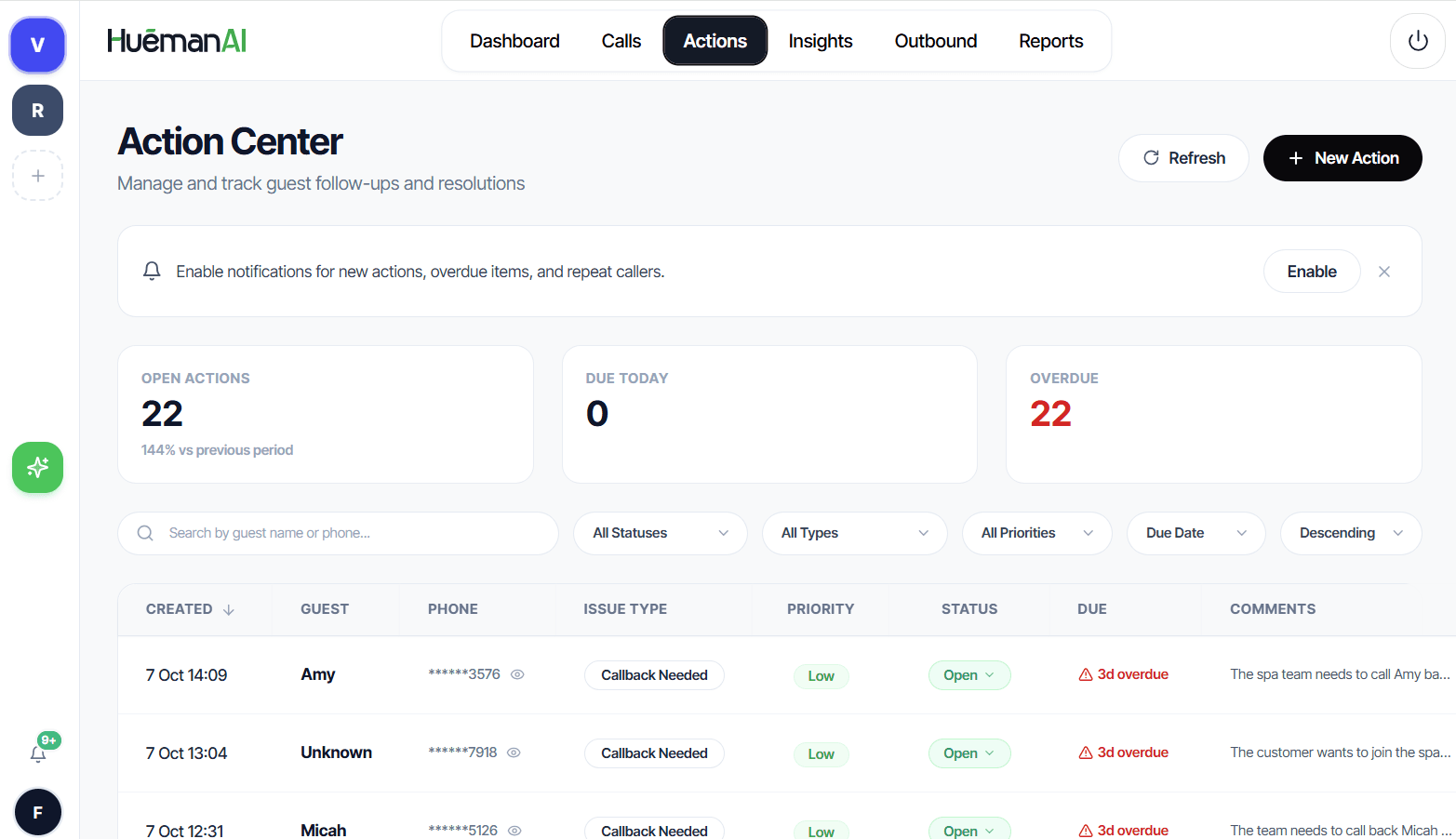
Task: Enable notifications via Enable button
Action: (1312, 272)
